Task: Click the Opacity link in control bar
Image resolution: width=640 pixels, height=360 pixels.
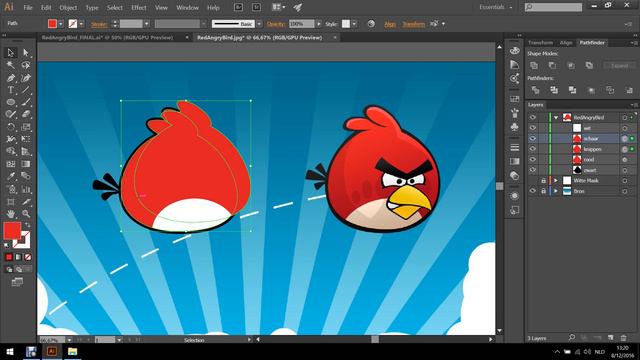Action: coord(276,24)
